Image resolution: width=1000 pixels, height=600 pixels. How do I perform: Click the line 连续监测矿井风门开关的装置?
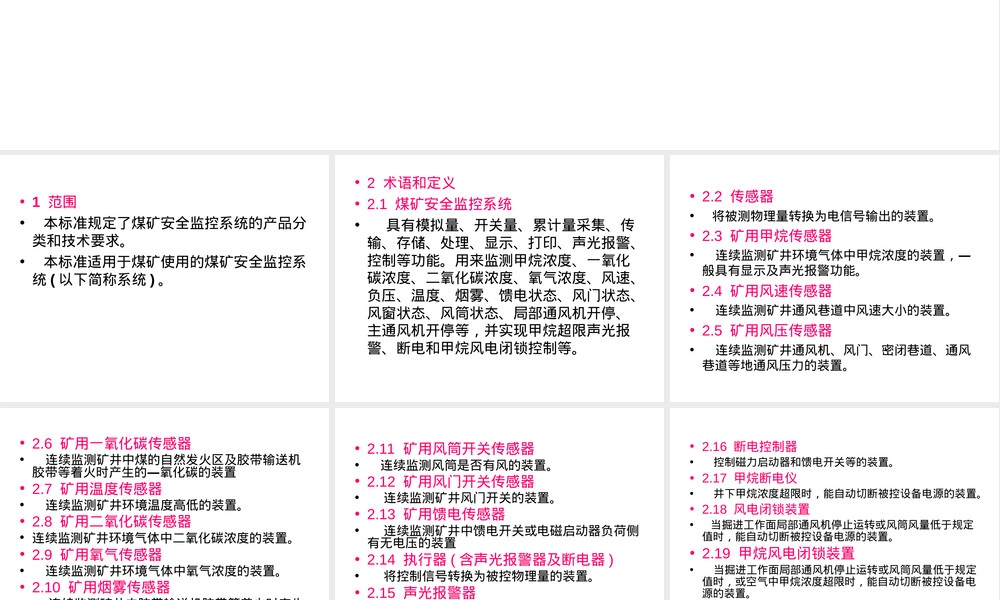click(x=471, y=498)
